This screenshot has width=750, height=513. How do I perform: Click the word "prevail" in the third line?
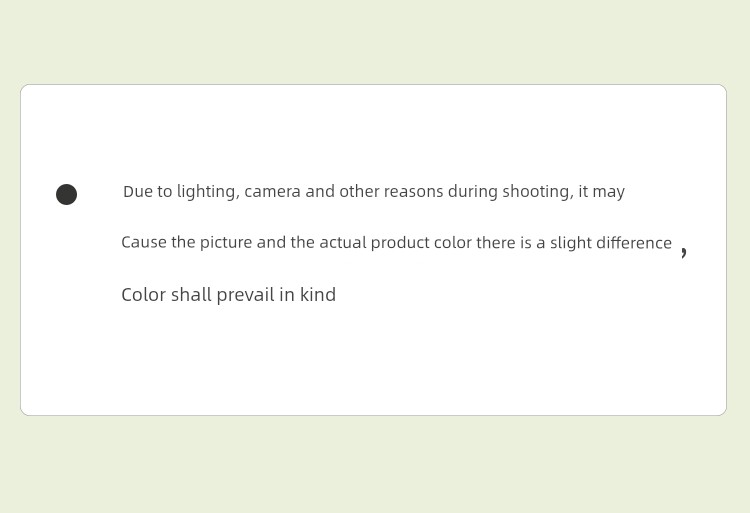[245, 296]
